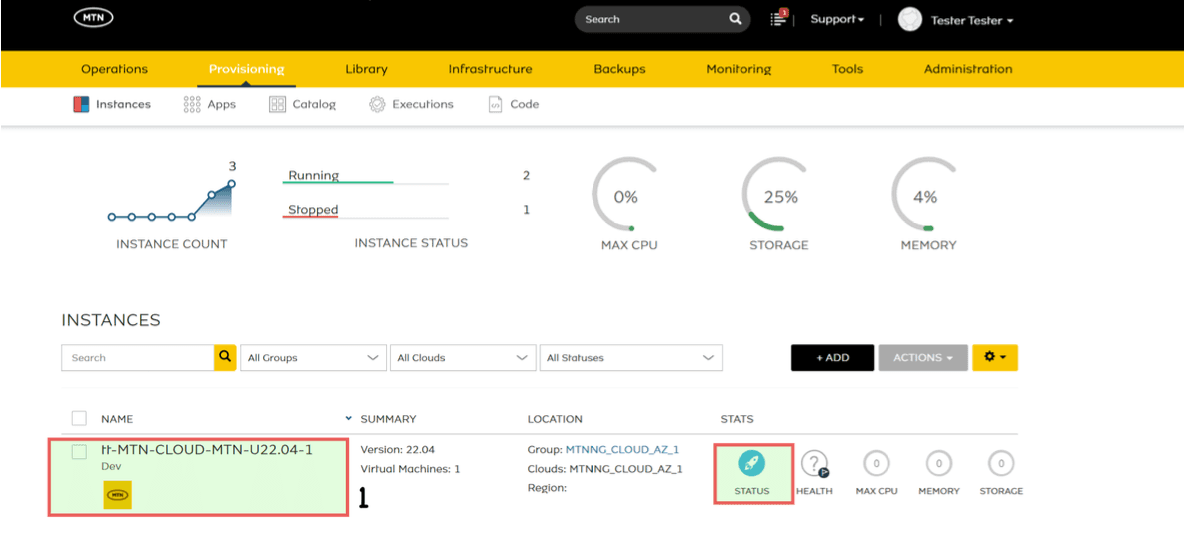The height and width of the screenshot is (551, 1186).
Task: Open the Monitoring menu
Action: coord(738,69)
